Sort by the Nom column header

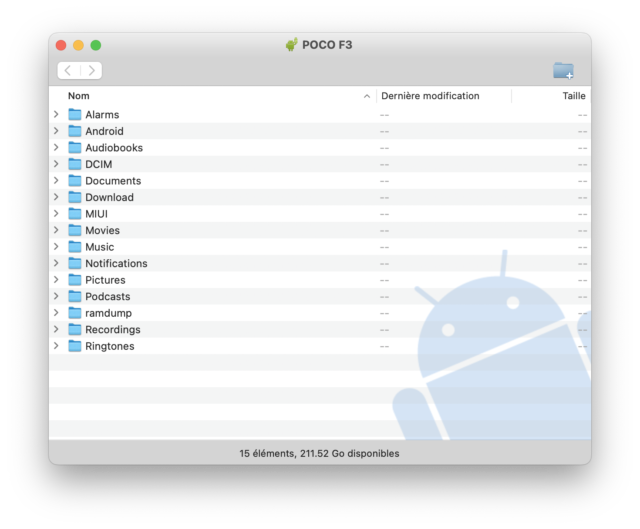coord(78,96)
